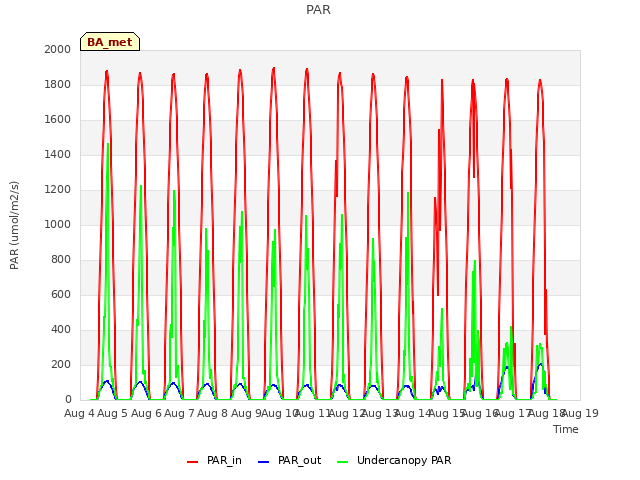Click the red PAR_in legend swatch
Image resolution: width=640 pixels, height=480 pixels.
click(x=192, y=462)
